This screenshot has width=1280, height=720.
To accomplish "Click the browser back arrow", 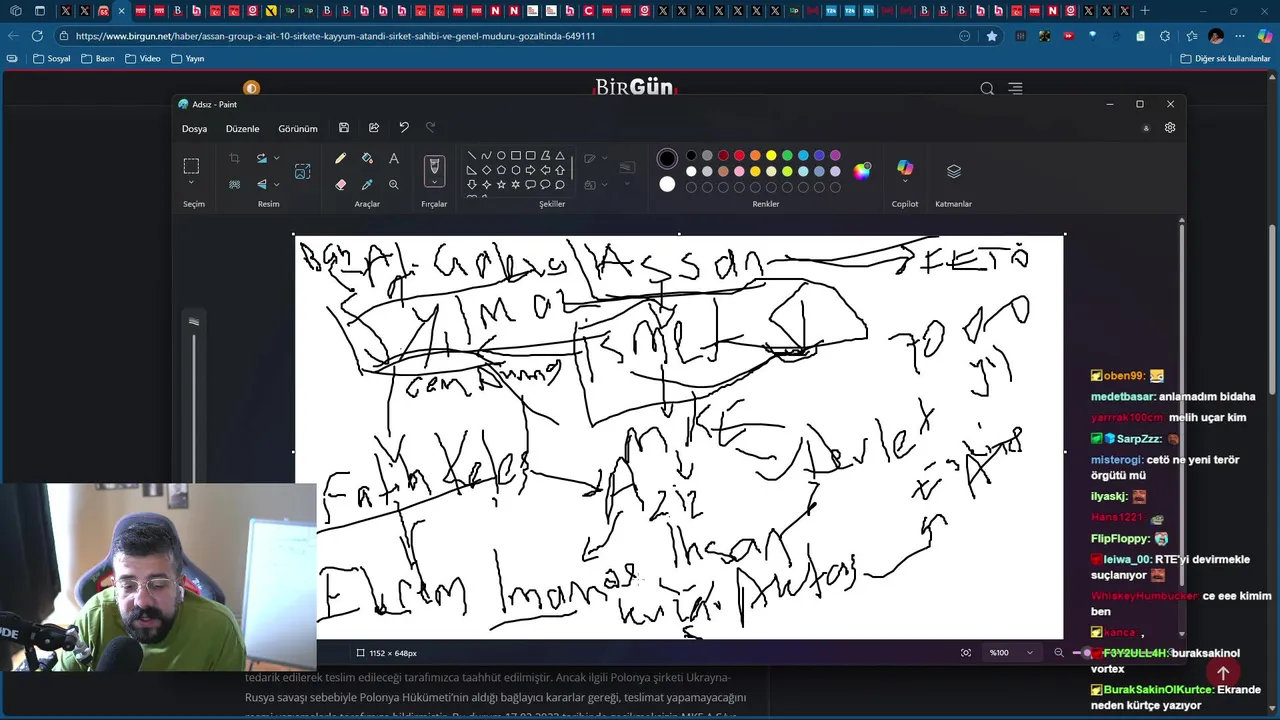I will point(13,36).
